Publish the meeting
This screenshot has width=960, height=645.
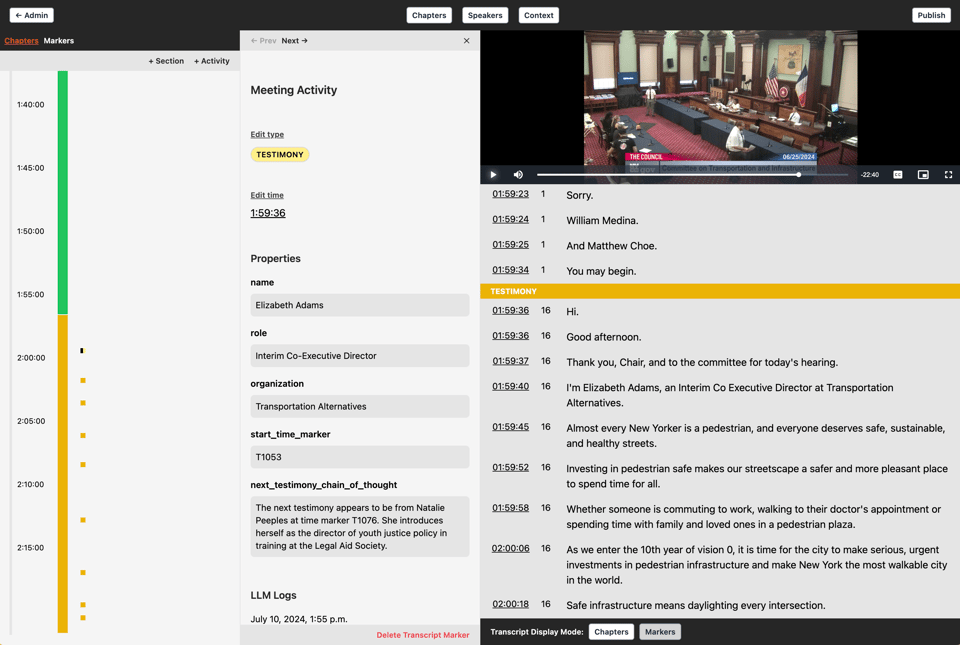(x=930, y=15)
